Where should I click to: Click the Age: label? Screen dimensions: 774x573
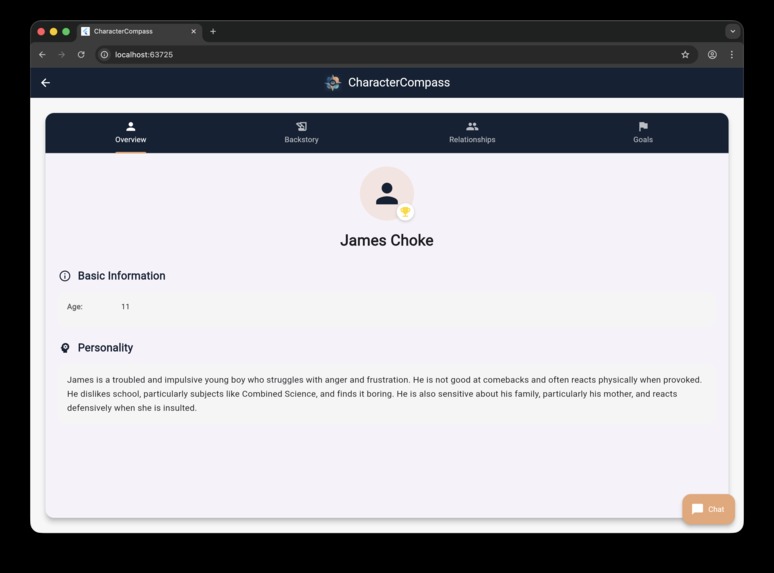click(x=75, y=306)
